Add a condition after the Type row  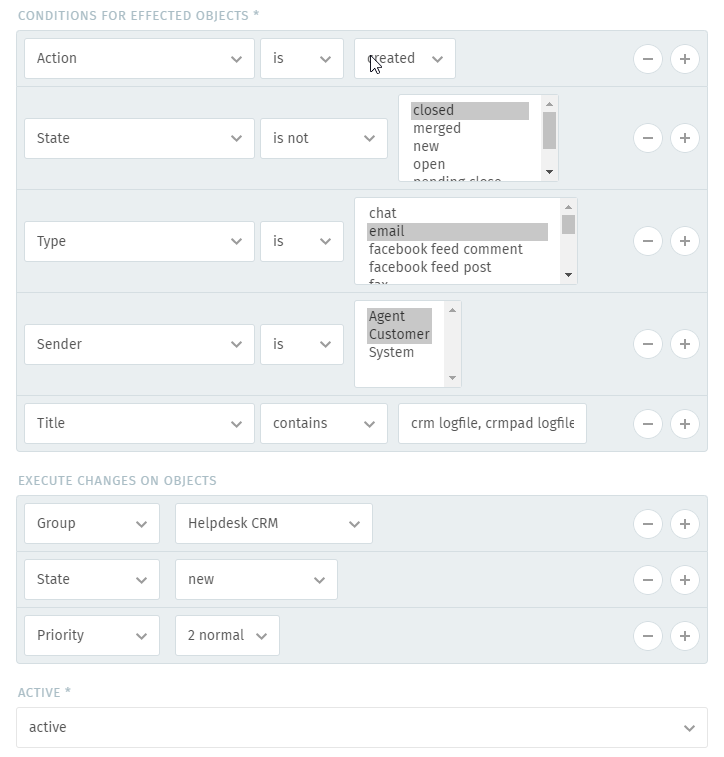(x=684, y=241)
